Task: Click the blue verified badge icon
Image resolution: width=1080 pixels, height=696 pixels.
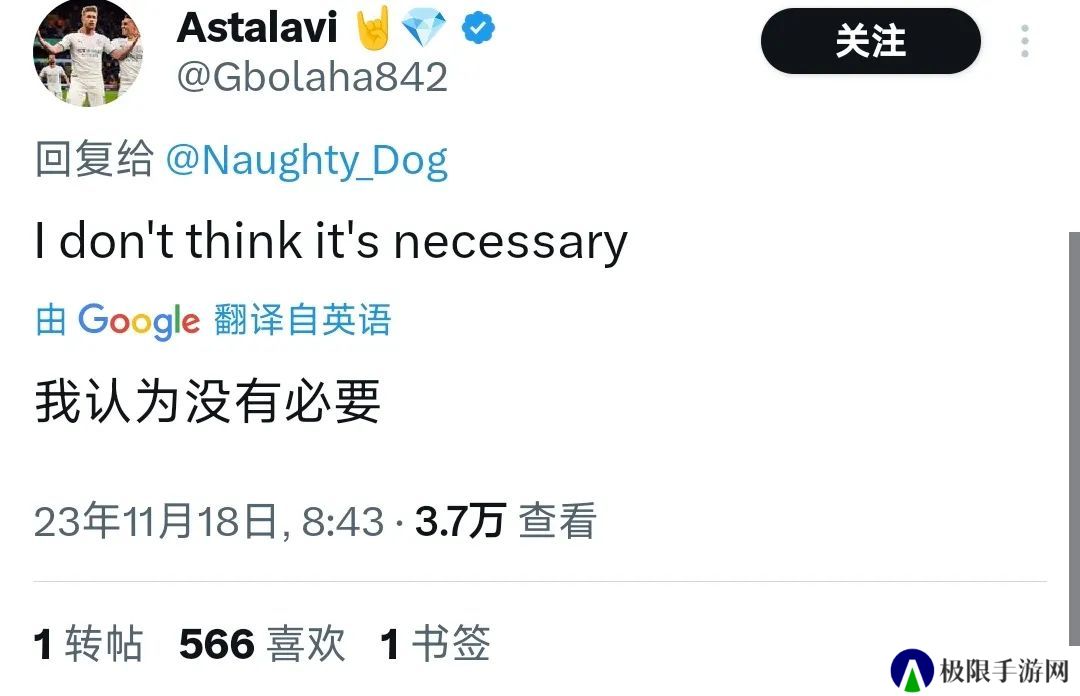Action: point(478,28)
